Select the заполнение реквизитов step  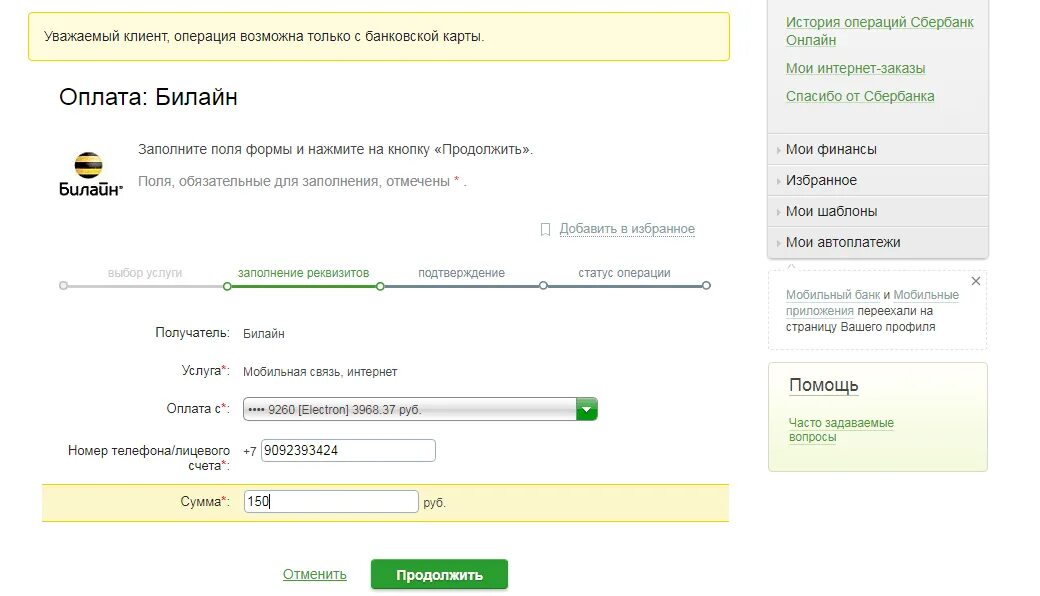[x=303, y=272]
